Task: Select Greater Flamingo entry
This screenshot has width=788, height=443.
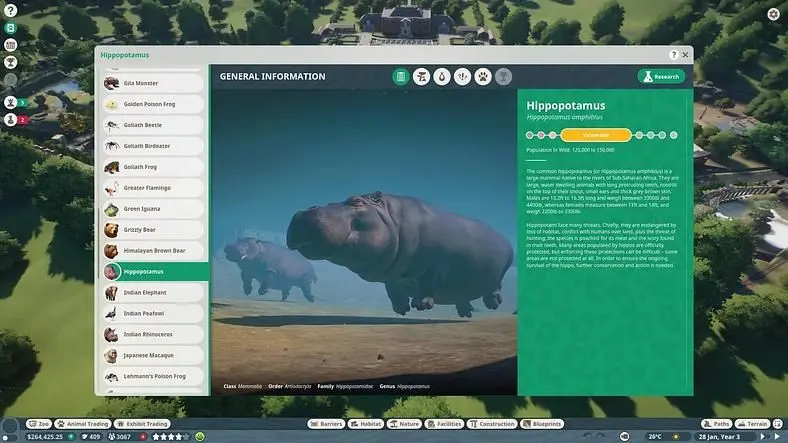Action: [153, 187]
